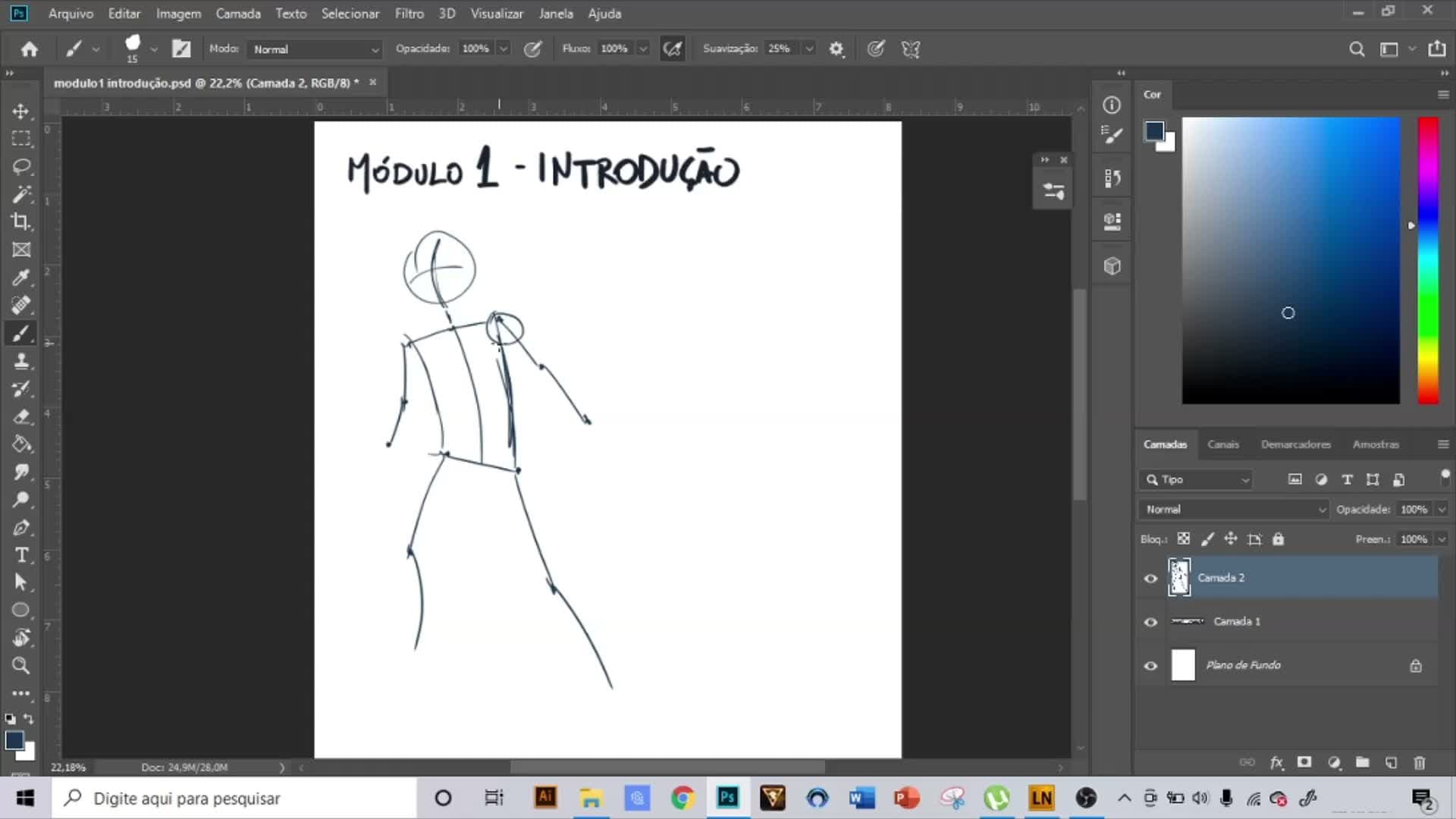Open layer Preench. dropdown arrow

1442,539
